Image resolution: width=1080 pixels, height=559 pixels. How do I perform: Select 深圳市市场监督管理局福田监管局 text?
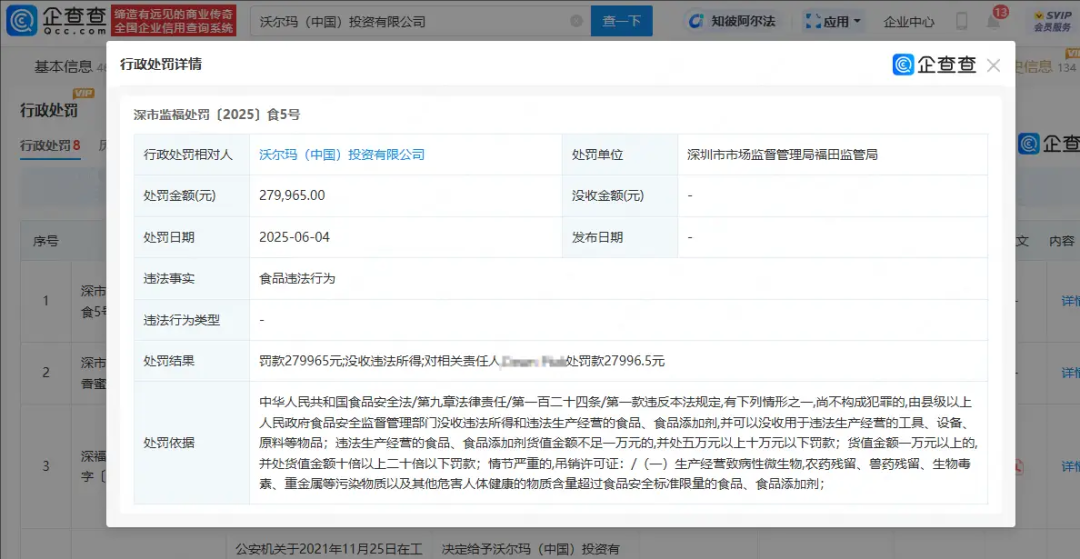coord(782,155)
